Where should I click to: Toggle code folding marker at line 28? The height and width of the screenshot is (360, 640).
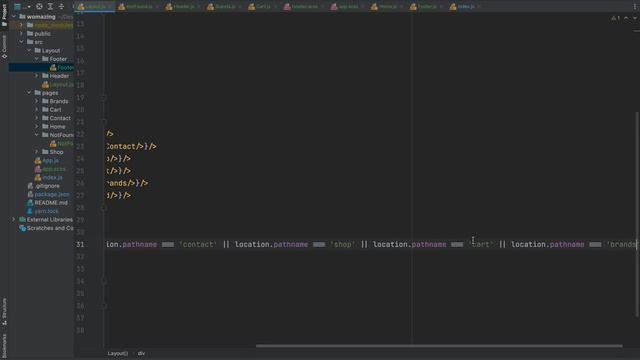point(104,208)
